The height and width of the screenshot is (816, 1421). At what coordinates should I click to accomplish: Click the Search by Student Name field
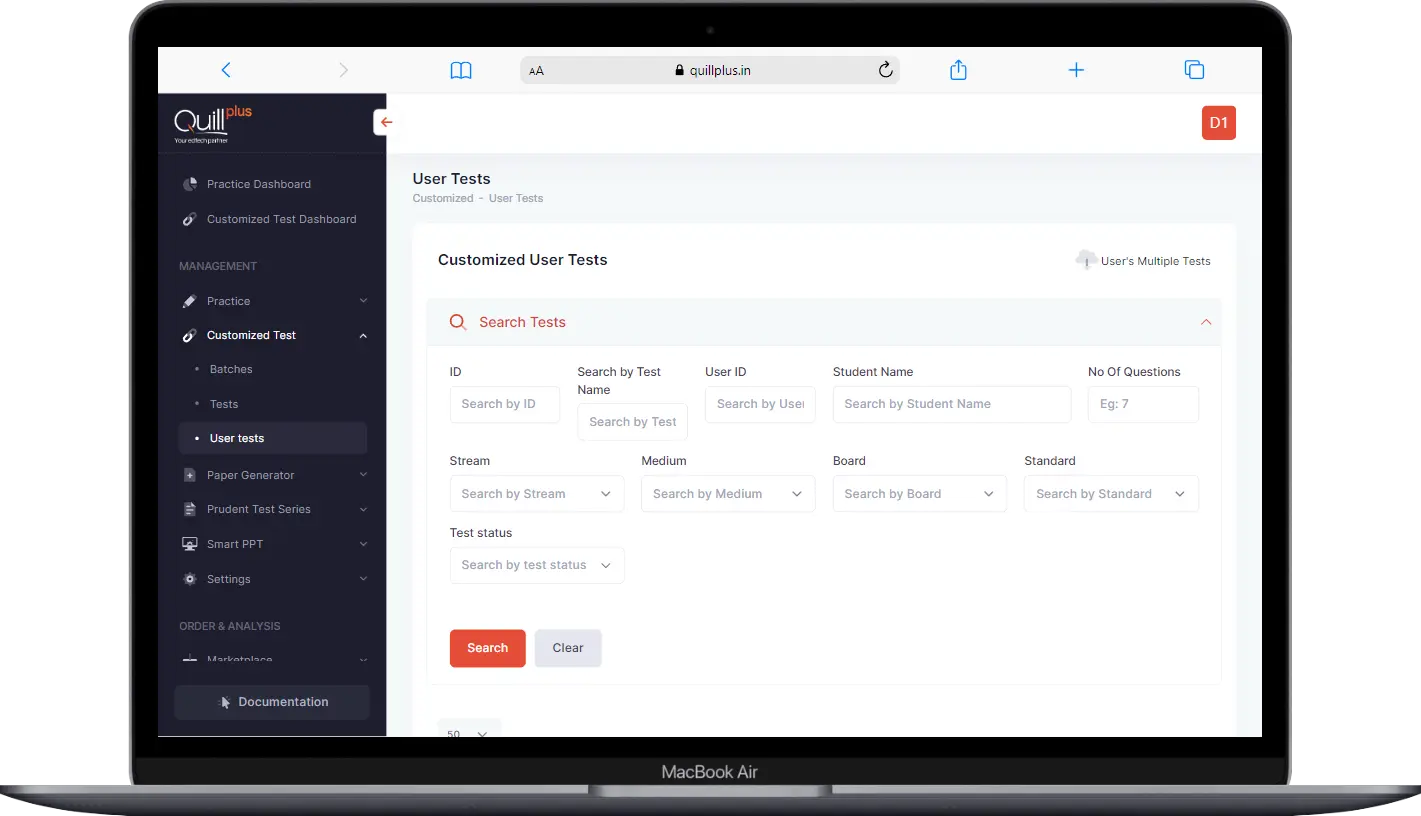[x=950, y=404]
